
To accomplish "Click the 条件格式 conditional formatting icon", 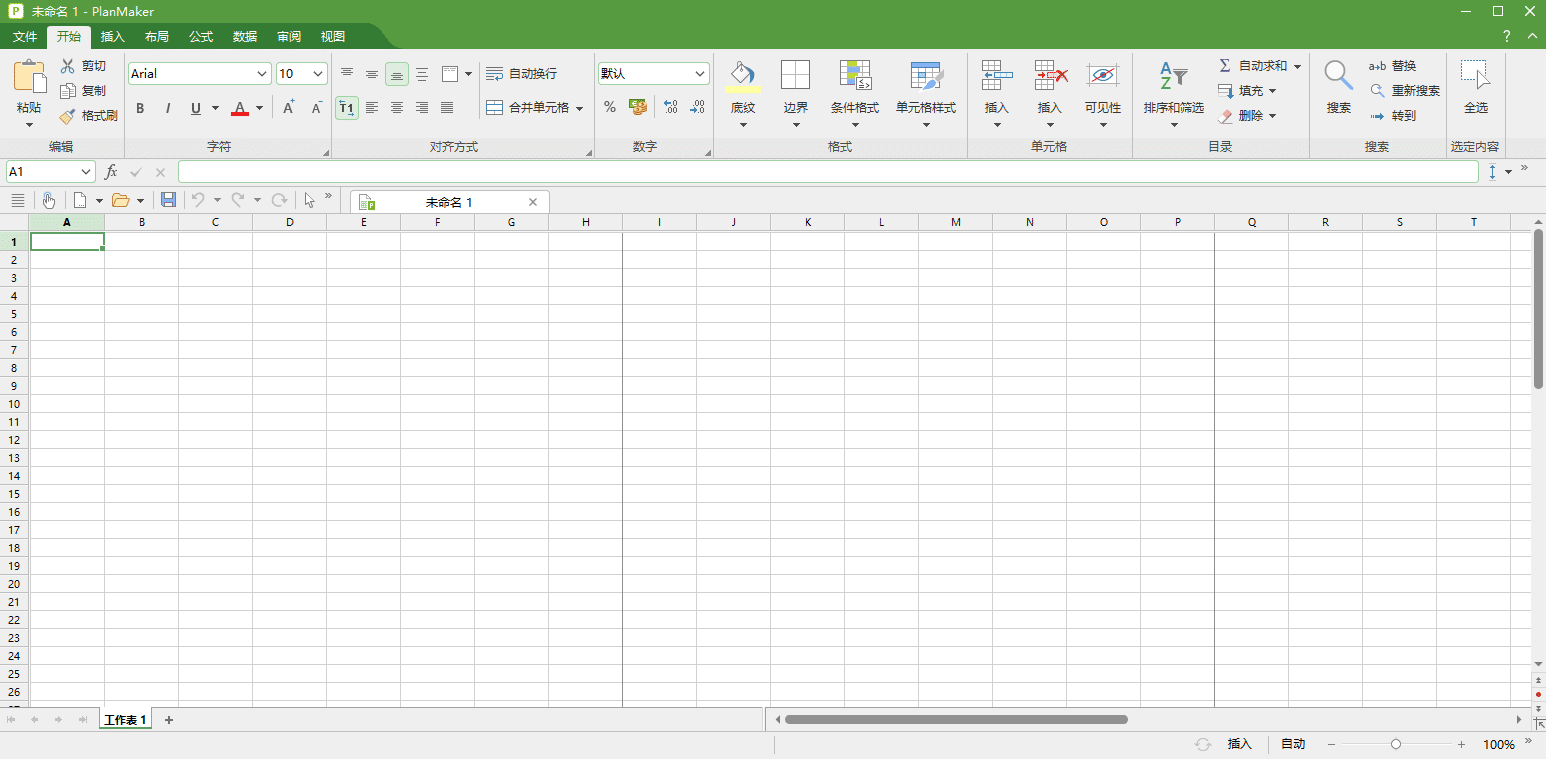I will (855, 75).
